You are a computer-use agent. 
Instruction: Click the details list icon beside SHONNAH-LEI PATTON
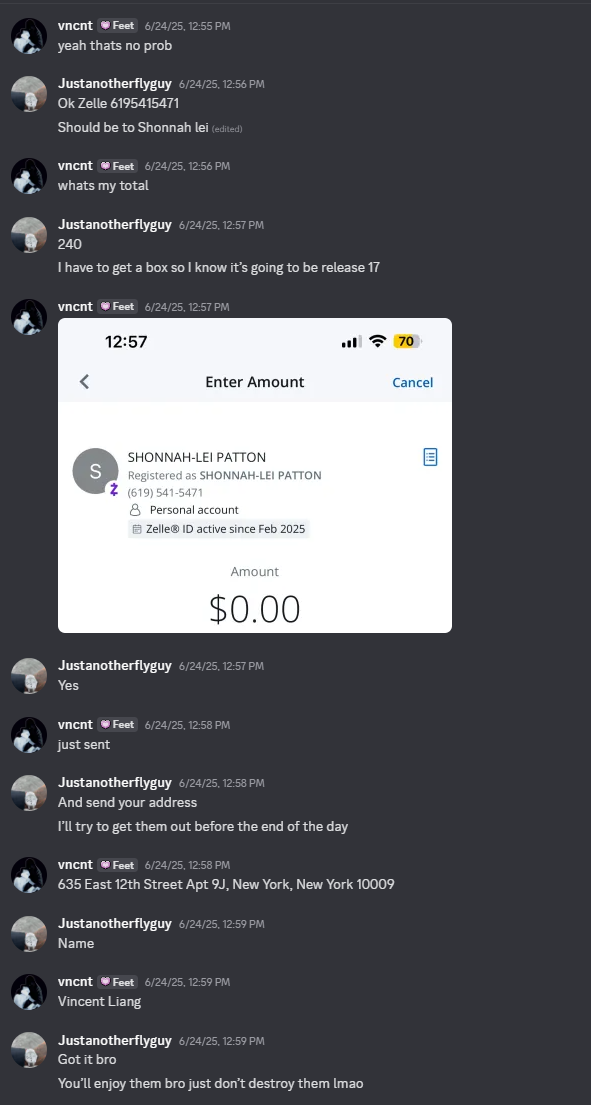pos(430,457)
